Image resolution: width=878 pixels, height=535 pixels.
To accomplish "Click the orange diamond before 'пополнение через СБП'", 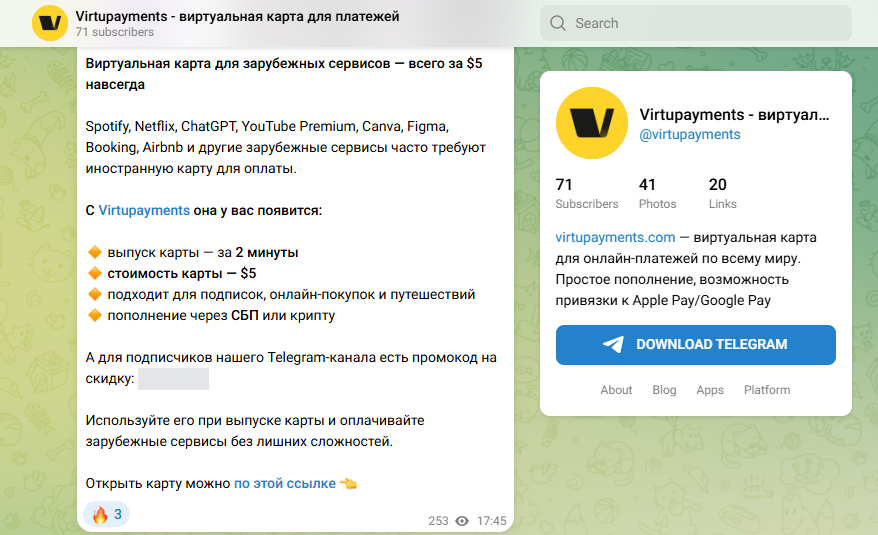I will (x=95, y=315).
